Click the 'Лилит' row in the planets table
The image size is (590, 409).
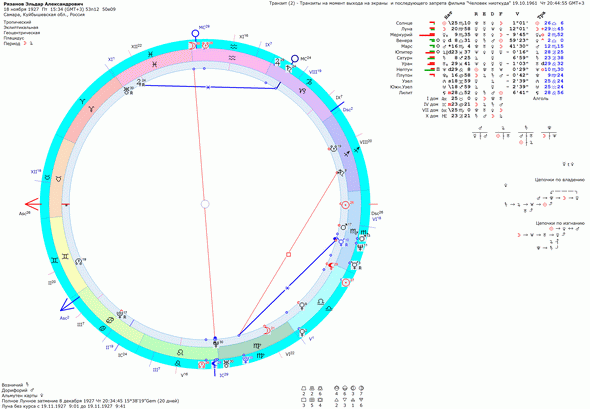coord(480,93)
